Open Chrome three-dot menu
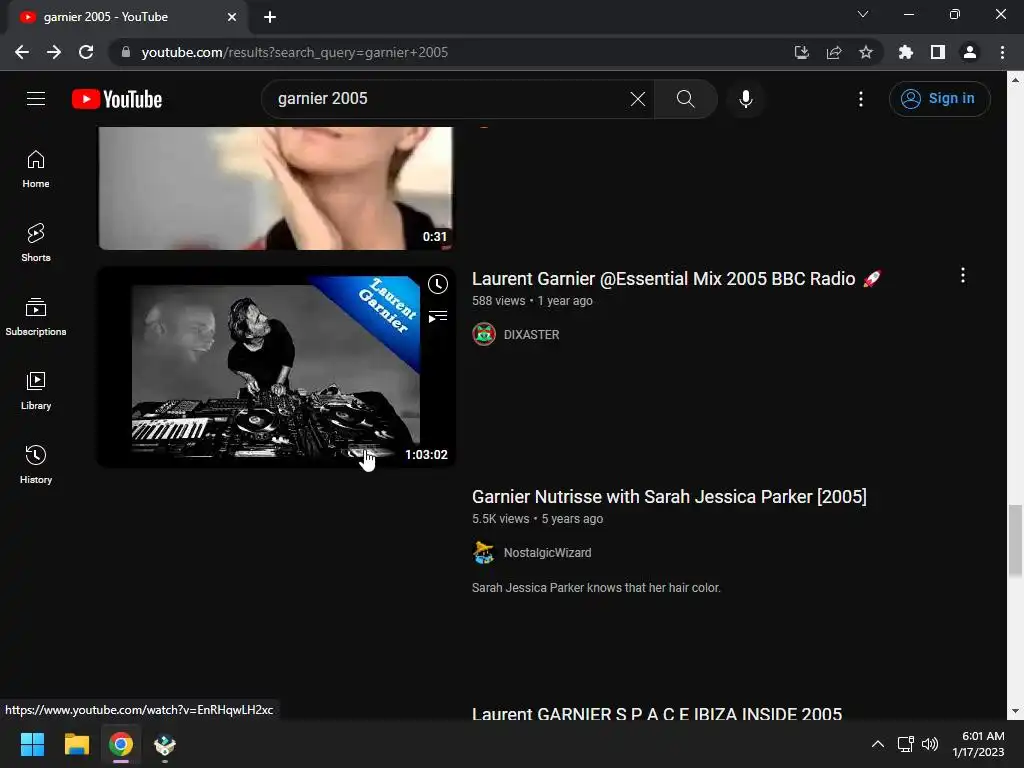1024x768 pixels. pos(1002,52)
